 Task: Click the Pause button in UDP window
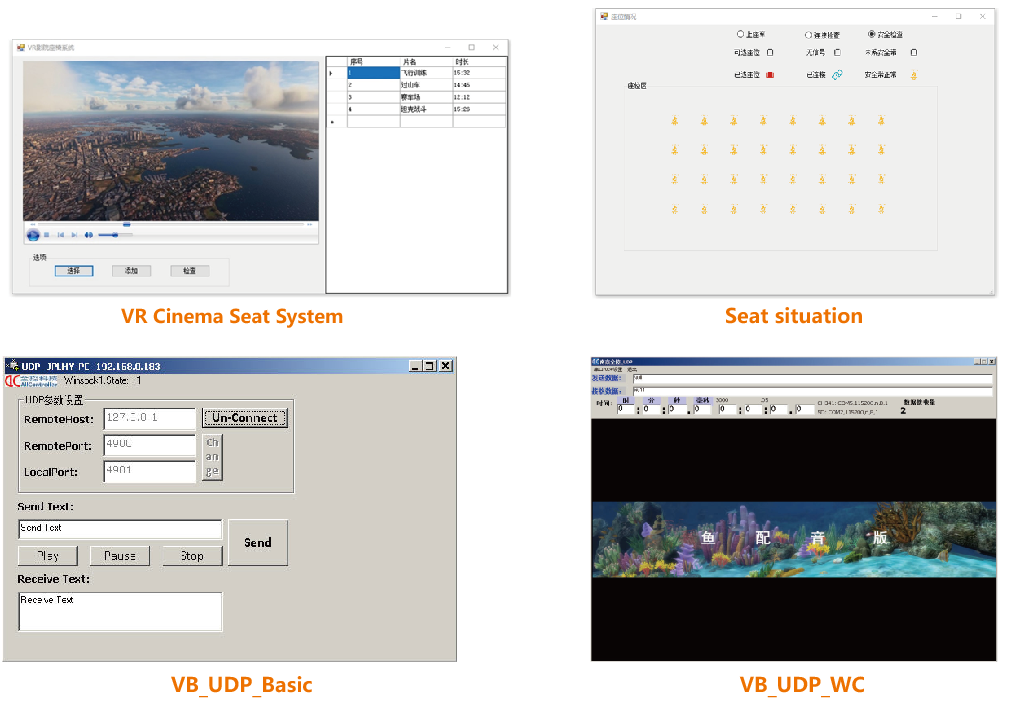click(x=120, y=556)
